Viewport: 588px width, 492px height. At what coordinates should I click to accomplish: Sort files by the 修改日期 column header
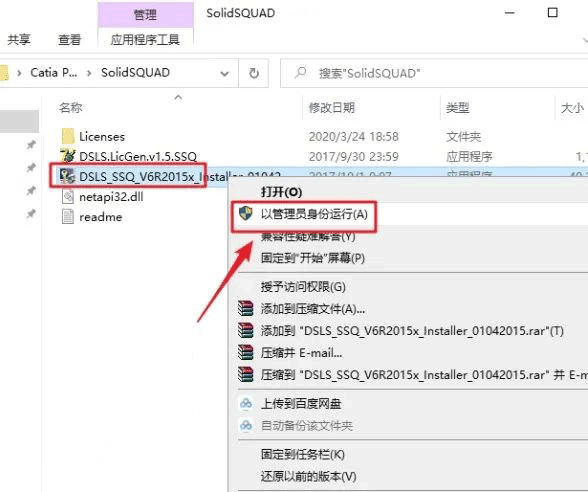tap(332, 108)
